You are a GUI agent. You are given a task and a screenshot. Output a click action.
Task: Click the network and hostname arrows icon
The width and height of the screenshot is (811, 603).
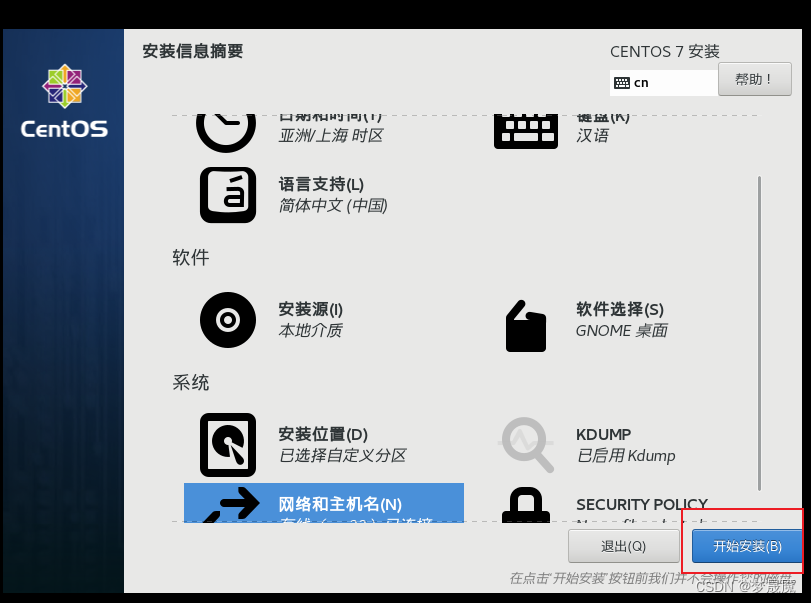231,504
